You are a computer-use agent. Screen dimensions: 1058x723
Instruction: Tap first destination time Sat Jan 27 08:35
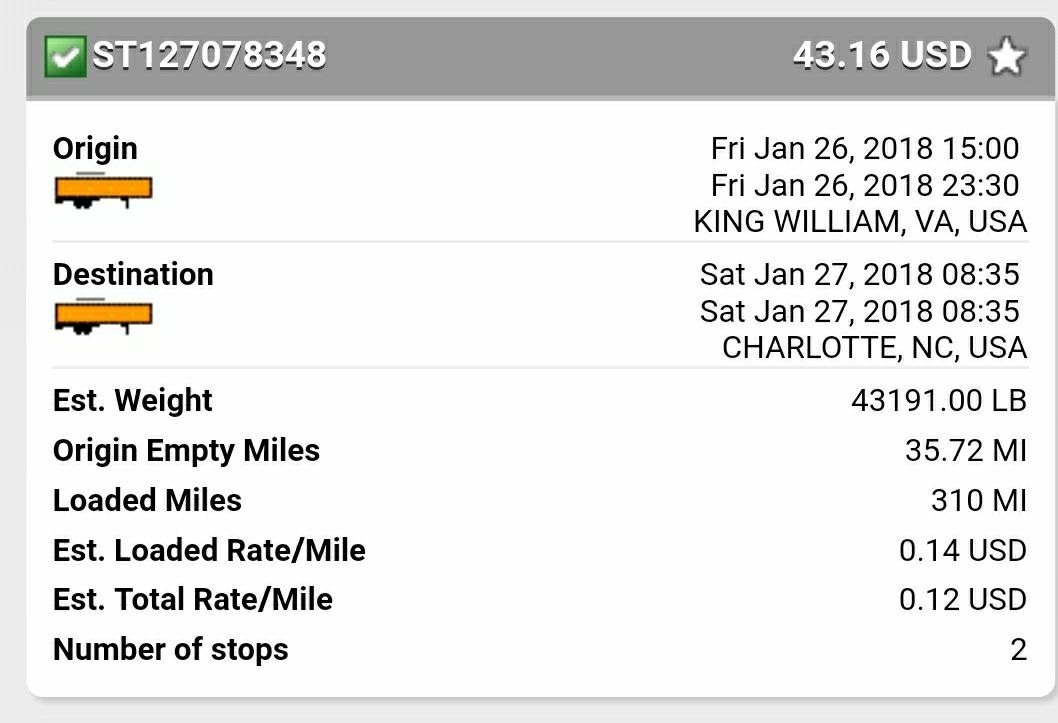(860, 274)
